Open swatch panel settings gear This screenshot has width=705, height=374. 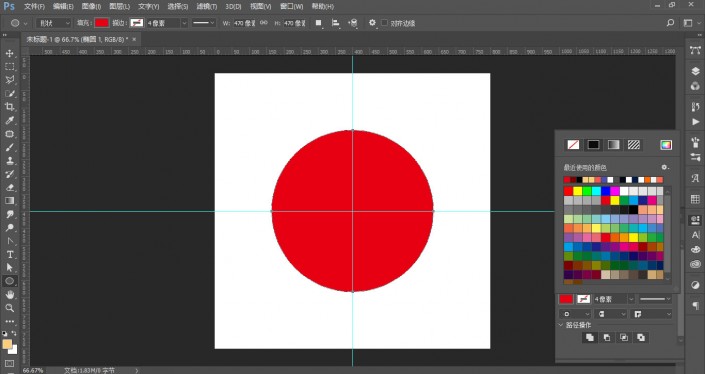coord(665,167)
